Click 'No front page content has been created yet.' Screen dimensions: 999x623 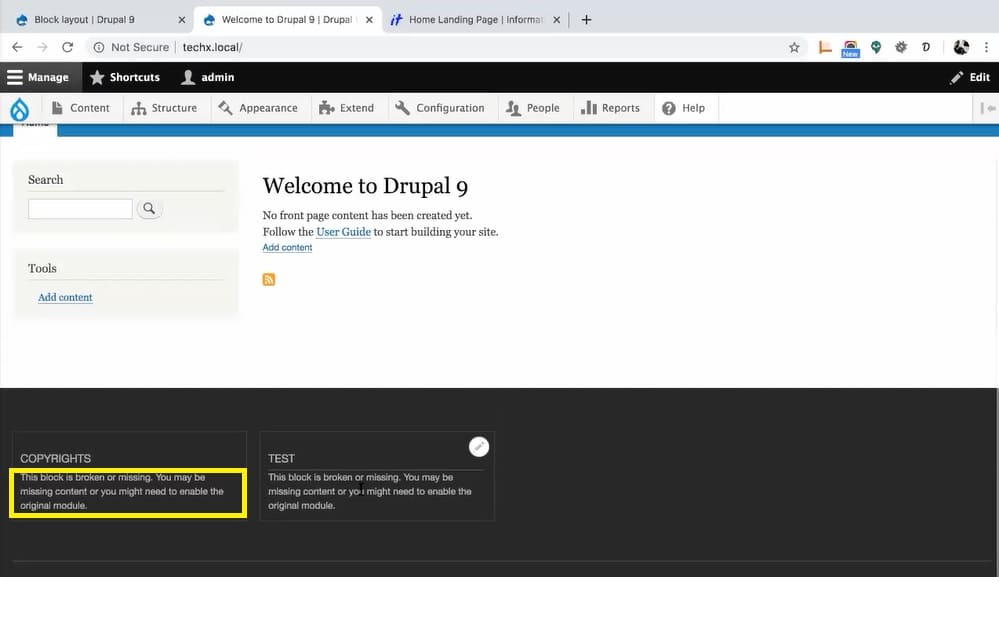[368, 215]
